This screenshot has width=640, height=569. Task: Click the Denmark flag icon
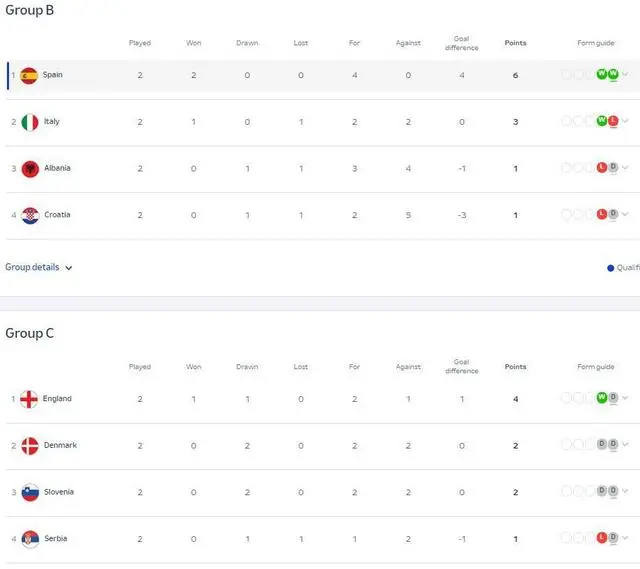[x=30, y=446]
